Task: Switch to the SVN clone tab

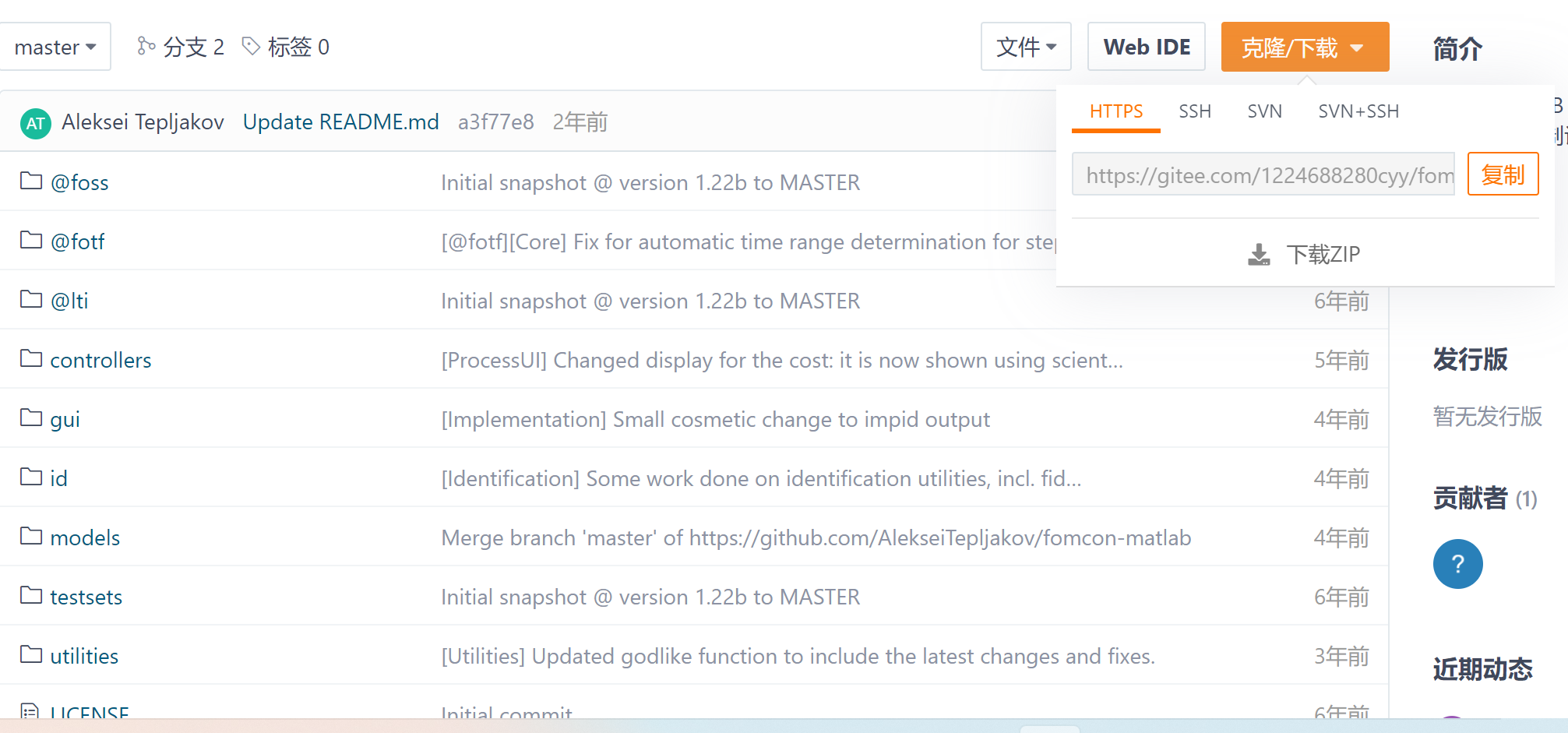Action: coord(1264,111)
